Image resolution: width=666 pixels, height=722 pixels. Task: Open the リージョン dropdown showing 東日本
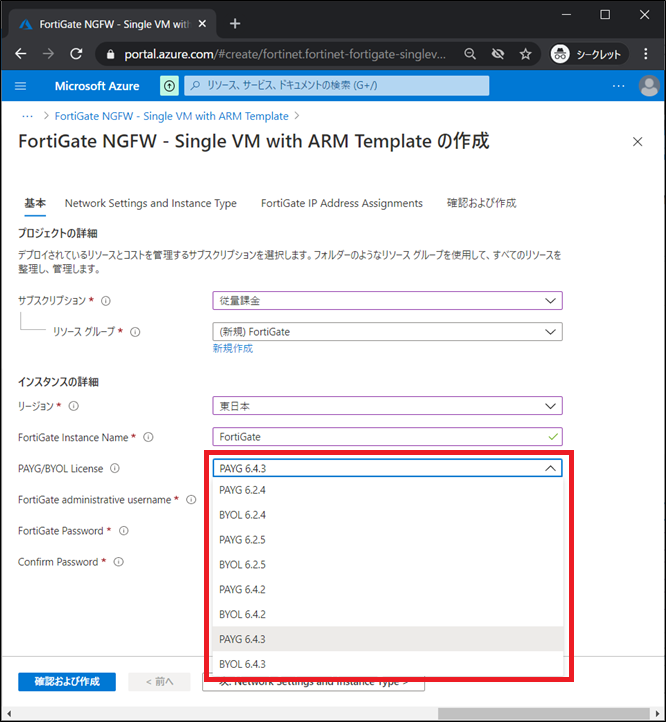pyautogui.click(x=387, y=406)
